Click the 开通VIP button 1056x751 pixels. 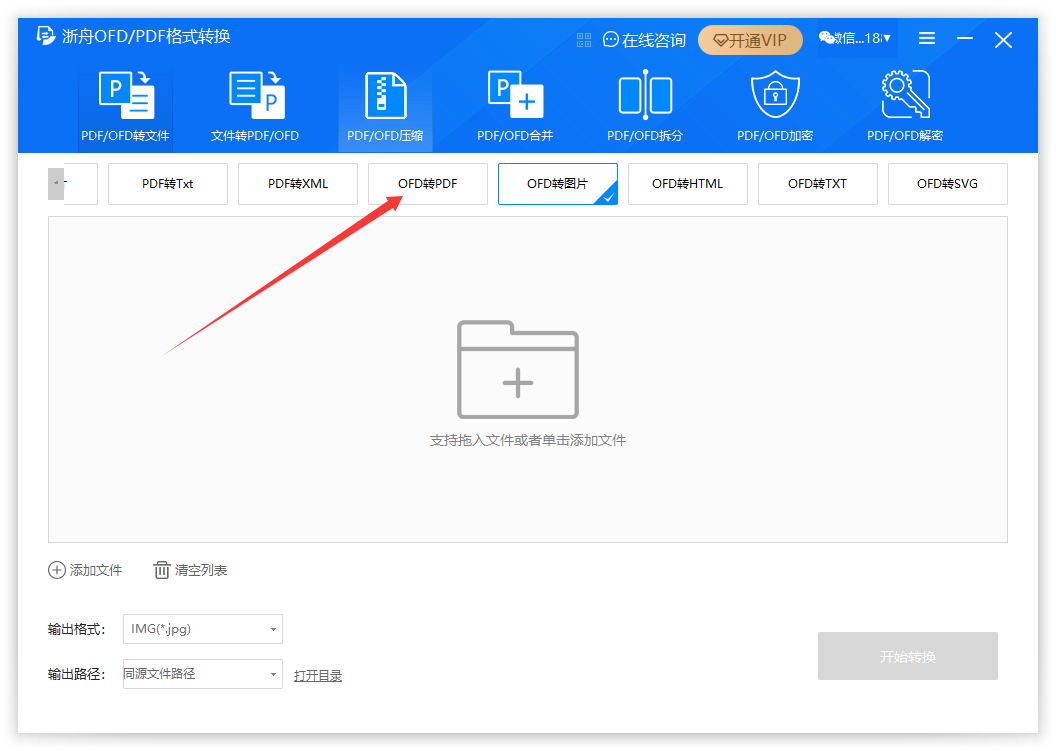(x=750, y=40)
